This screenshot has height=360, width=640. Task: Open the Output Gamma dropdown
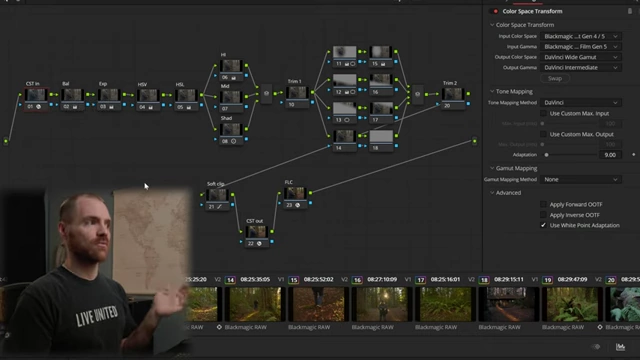pyautogui.click(x=581, y=67)
